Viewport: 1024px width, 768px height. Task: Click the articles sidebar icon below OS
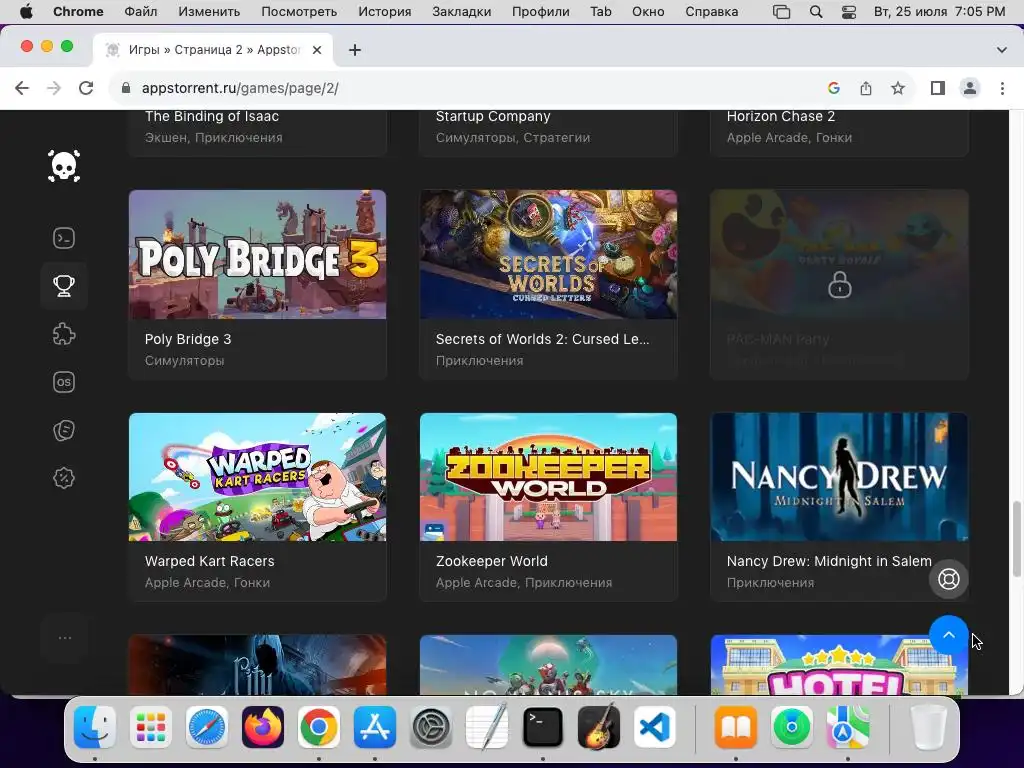(64, 430)
